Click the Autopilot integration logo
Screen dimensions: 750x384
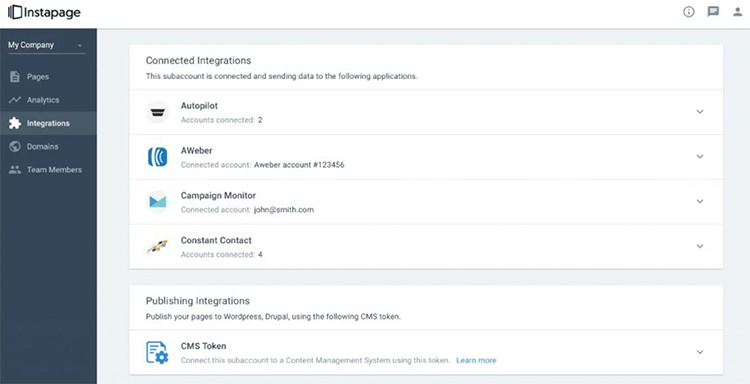[157, 112]
